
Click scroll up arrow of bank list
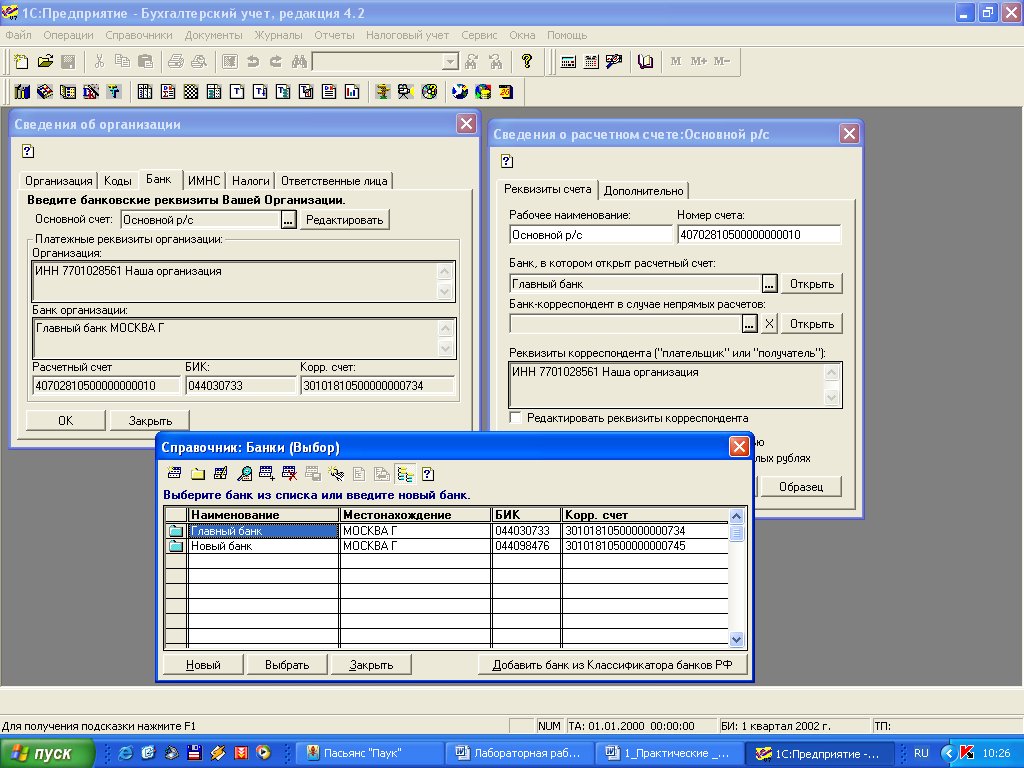click(736, 517)
